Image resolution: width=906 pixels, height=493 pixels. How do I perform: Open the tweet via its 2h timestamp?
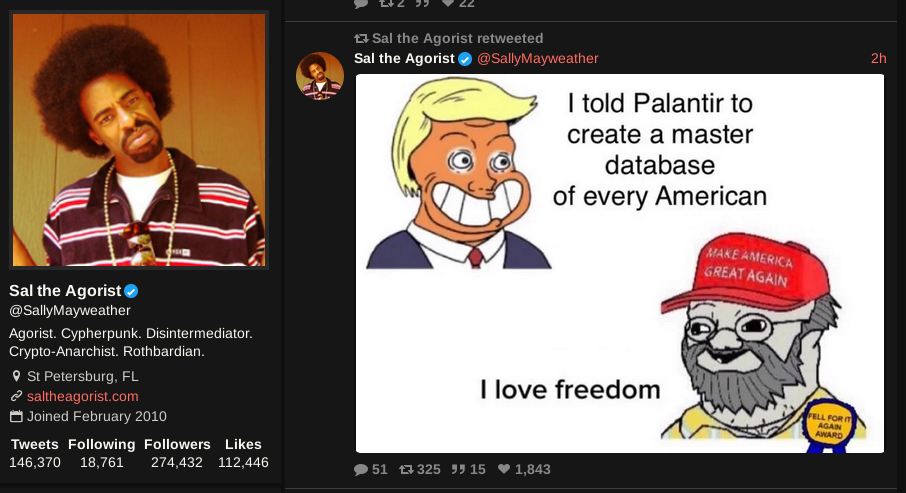coord(878,59)
